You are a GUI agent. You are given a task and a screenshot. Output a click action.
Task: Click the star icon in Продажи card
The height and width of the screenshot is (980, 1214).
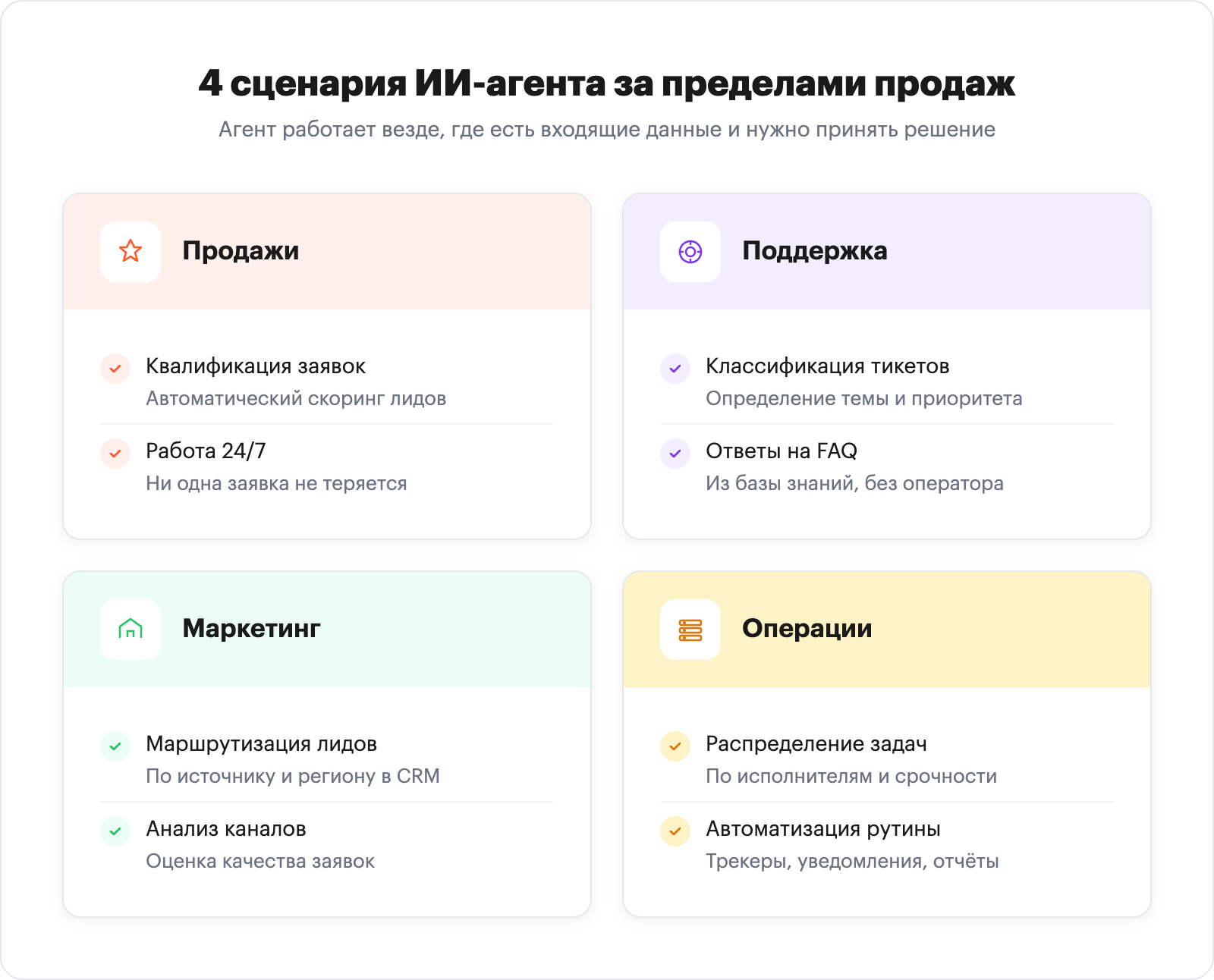click(131, 251)
